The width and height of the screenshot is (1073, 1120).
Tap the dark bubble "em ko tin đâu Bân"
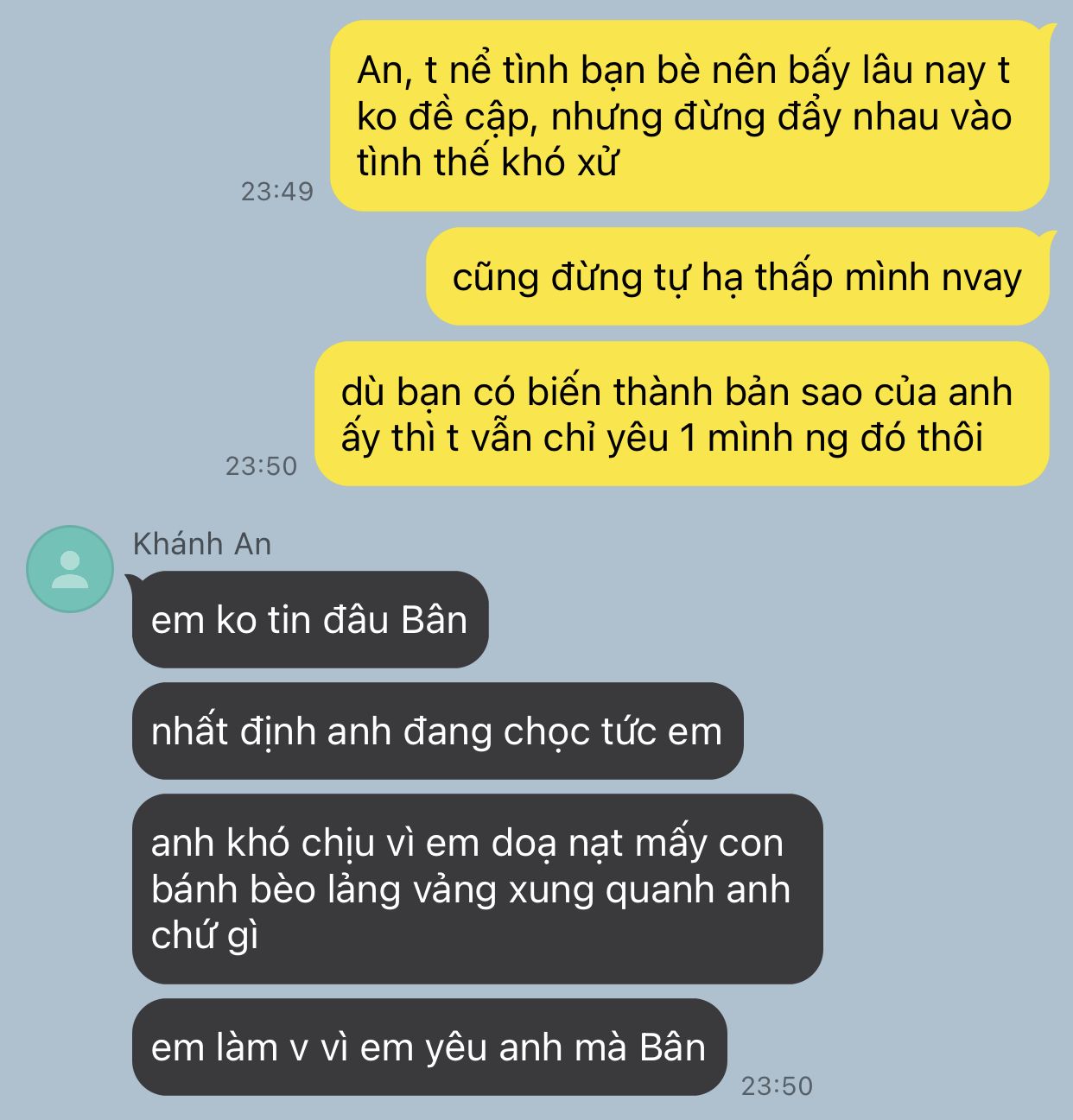[x=310, y=619]
